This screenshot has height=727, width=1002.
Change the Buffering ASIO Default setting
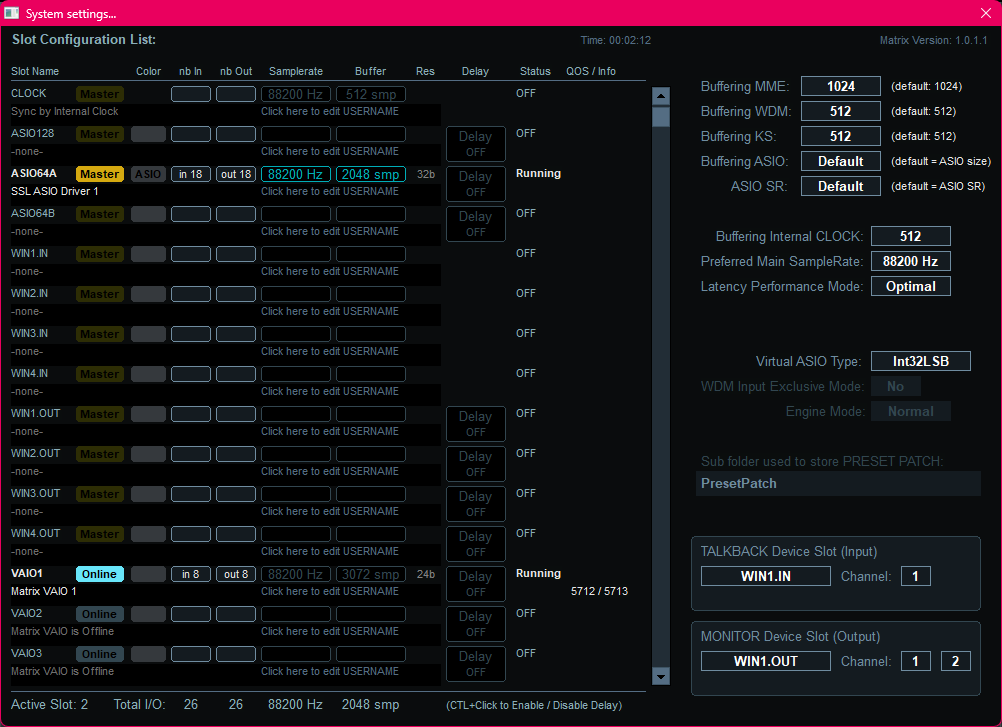click(840, 160)
